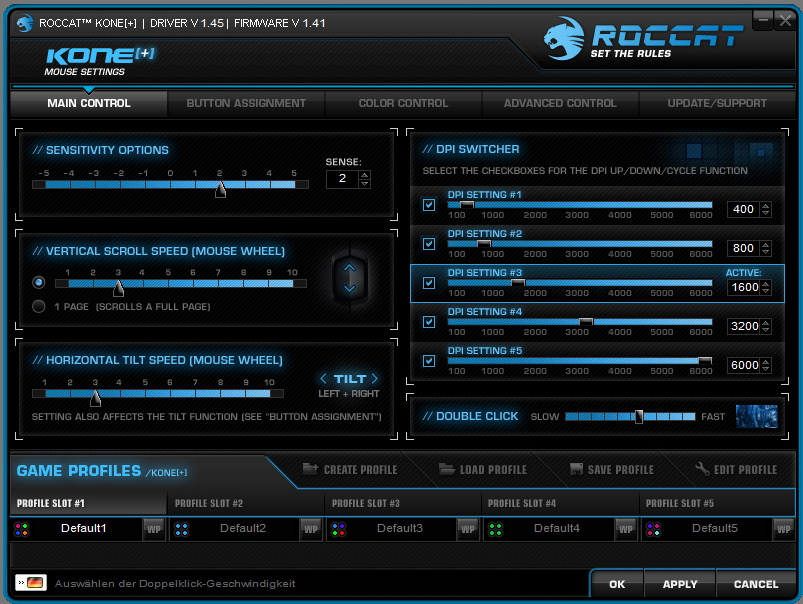The height and width of the screenshot is (604, 803).
Task: Click the WP button for Default5
Action: [x=783, y=529]
